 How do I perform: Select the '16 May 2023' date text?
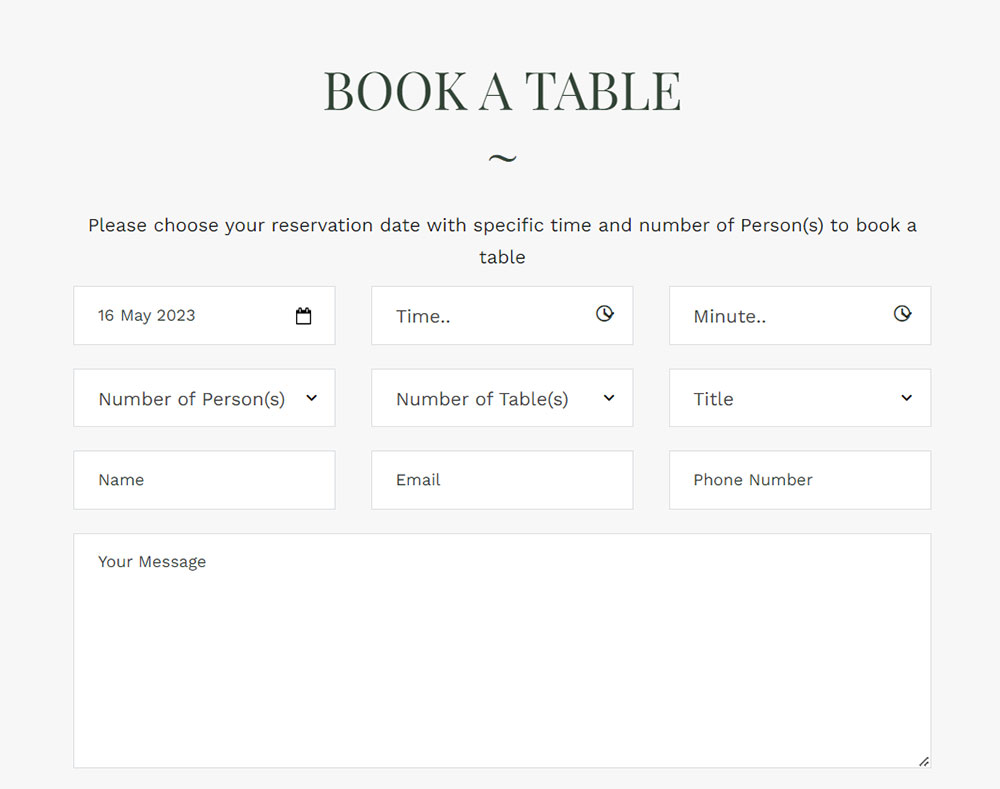(147, 316)
